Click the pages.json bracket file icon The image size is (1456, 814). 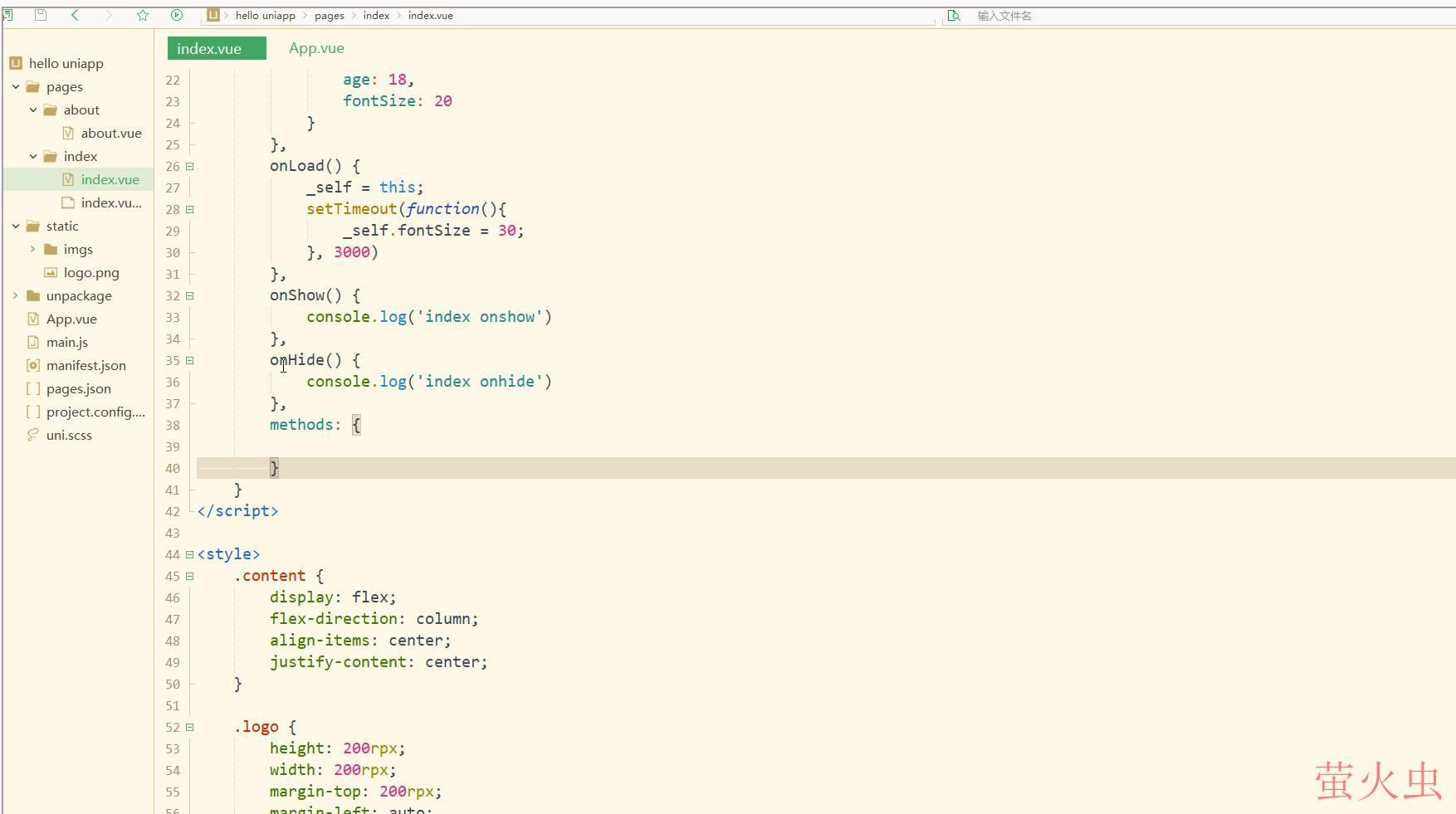33,388
